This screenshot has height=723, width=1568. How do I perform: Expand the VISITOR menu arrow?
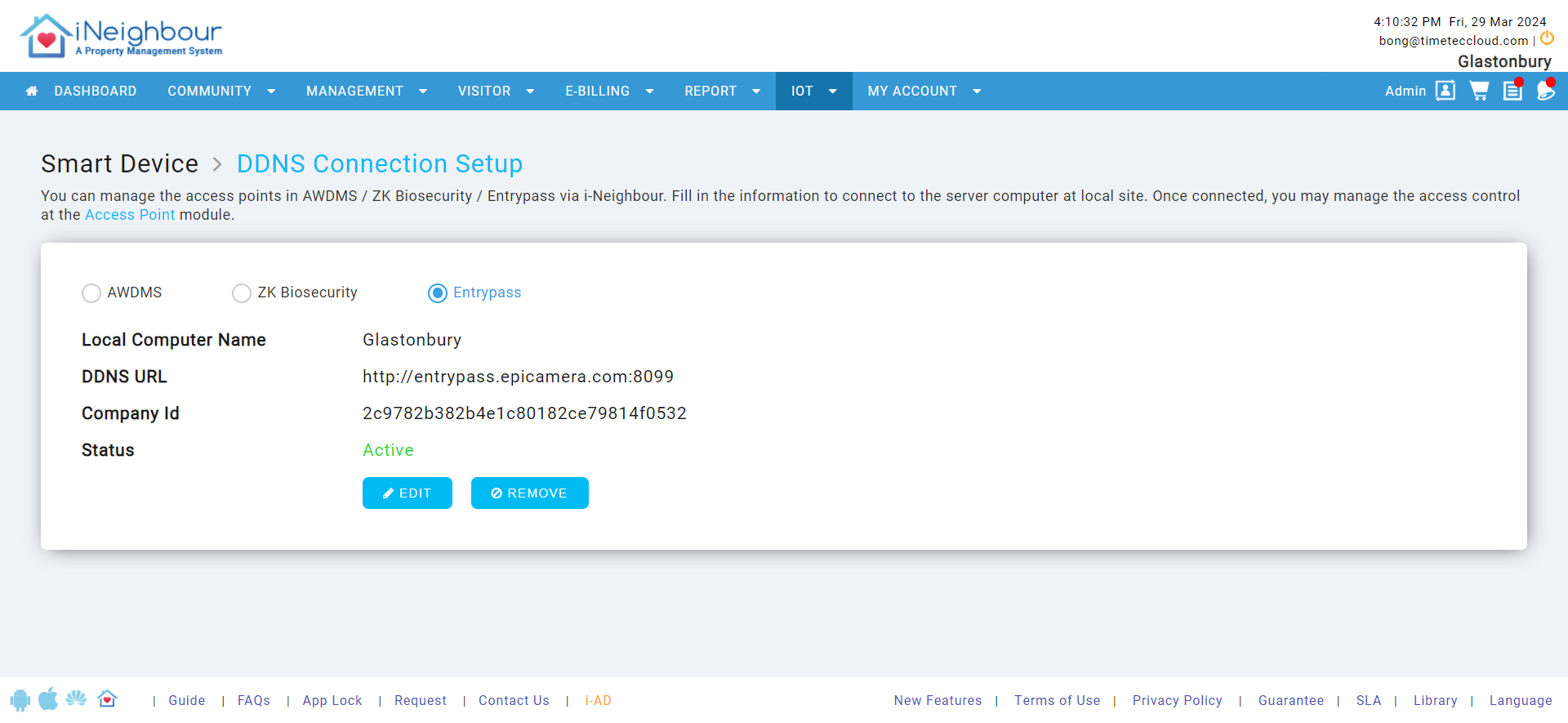point(530,91)
